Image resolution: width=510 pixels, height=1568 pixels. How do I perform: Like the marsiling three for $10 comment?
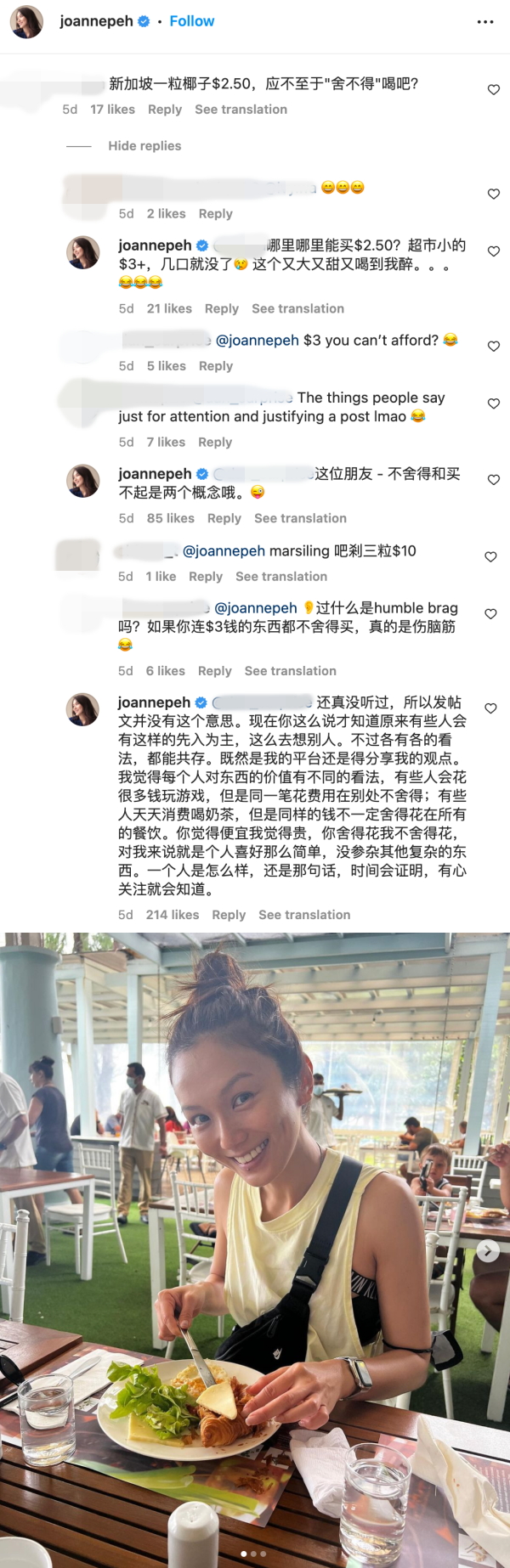pyautogui.click(x=490, y=556)
